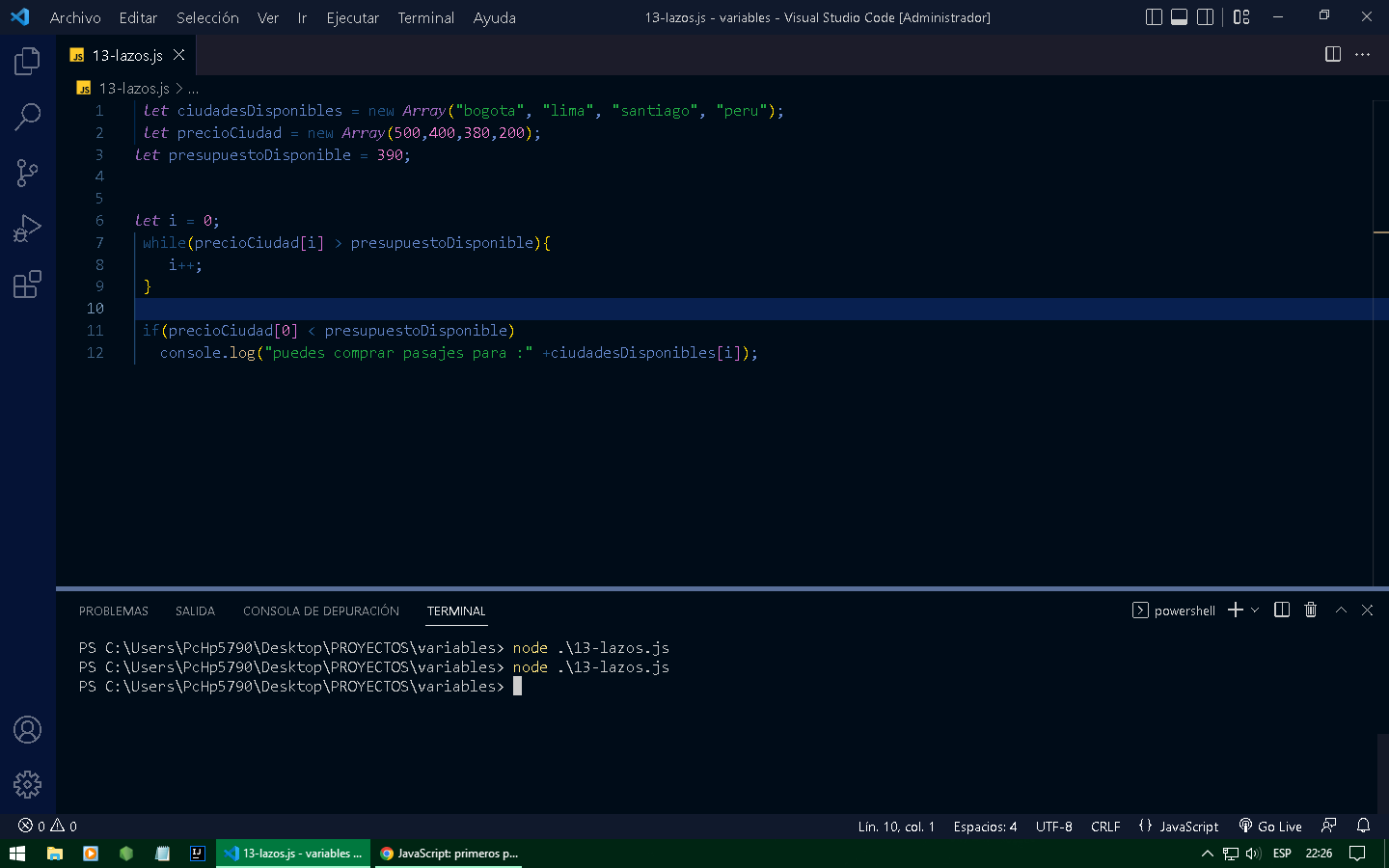Show hidden system tray icons
Screen dimensions: 1389x868
pos(1207,854)
